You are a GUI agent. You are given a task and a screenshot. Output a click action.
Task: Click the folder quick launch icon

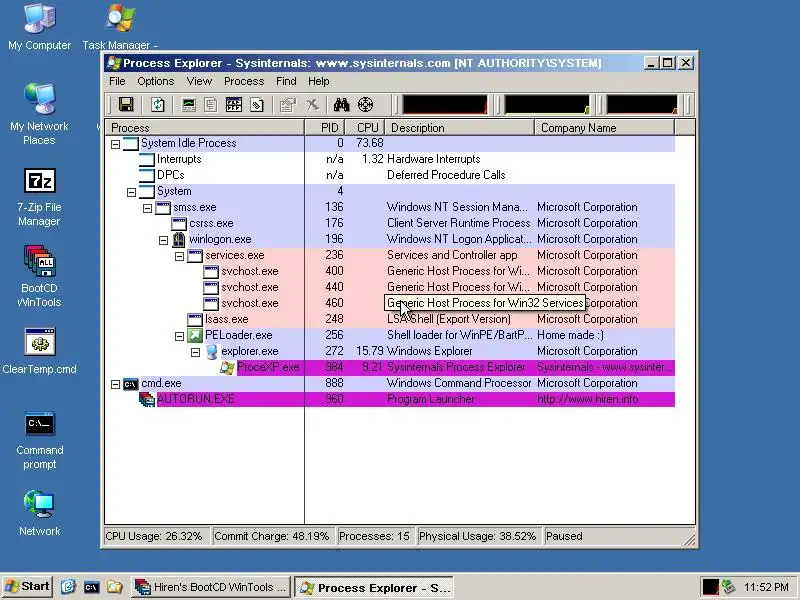tap(115, 587)
